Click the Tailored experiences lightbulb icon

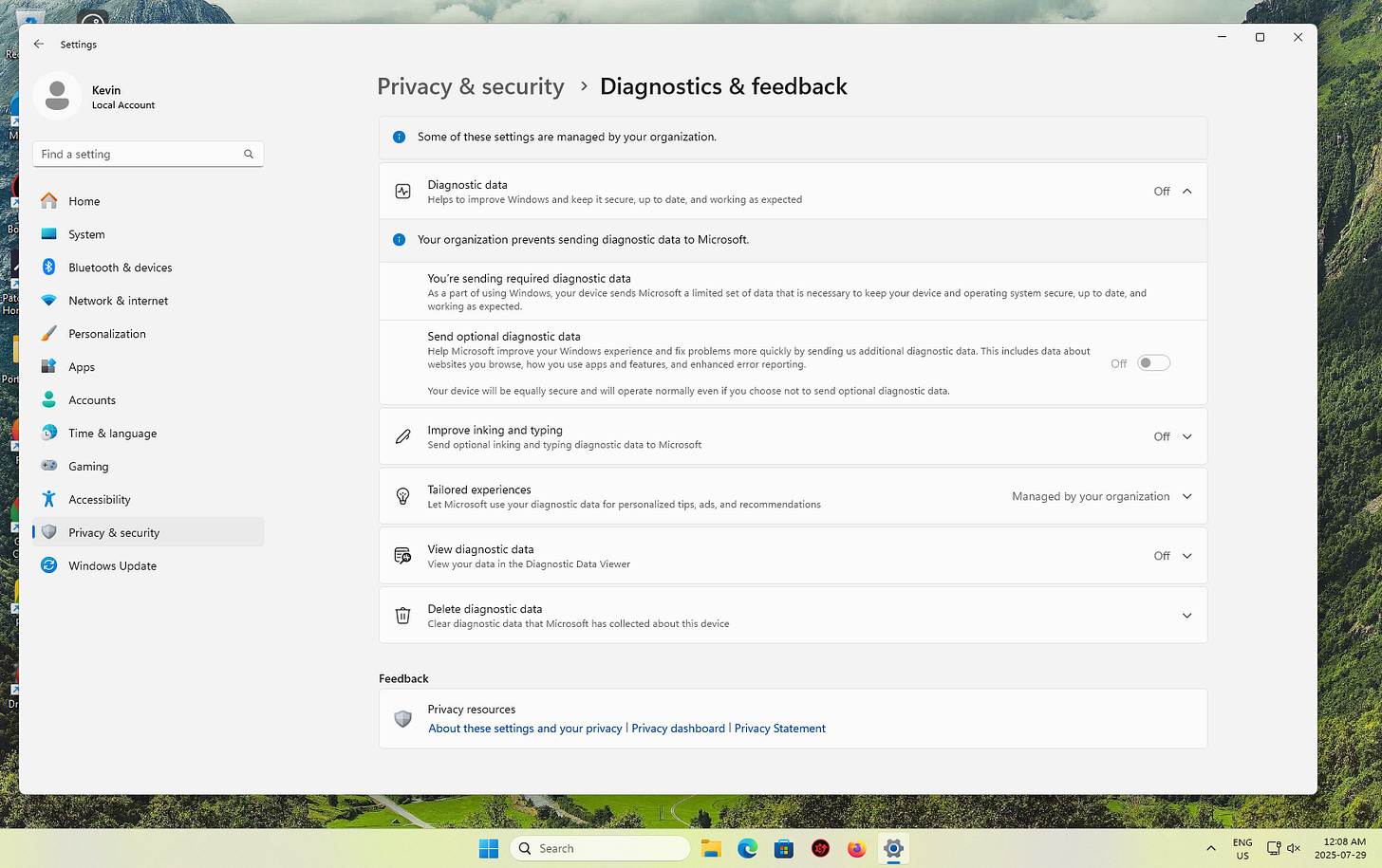coord(402,496)
